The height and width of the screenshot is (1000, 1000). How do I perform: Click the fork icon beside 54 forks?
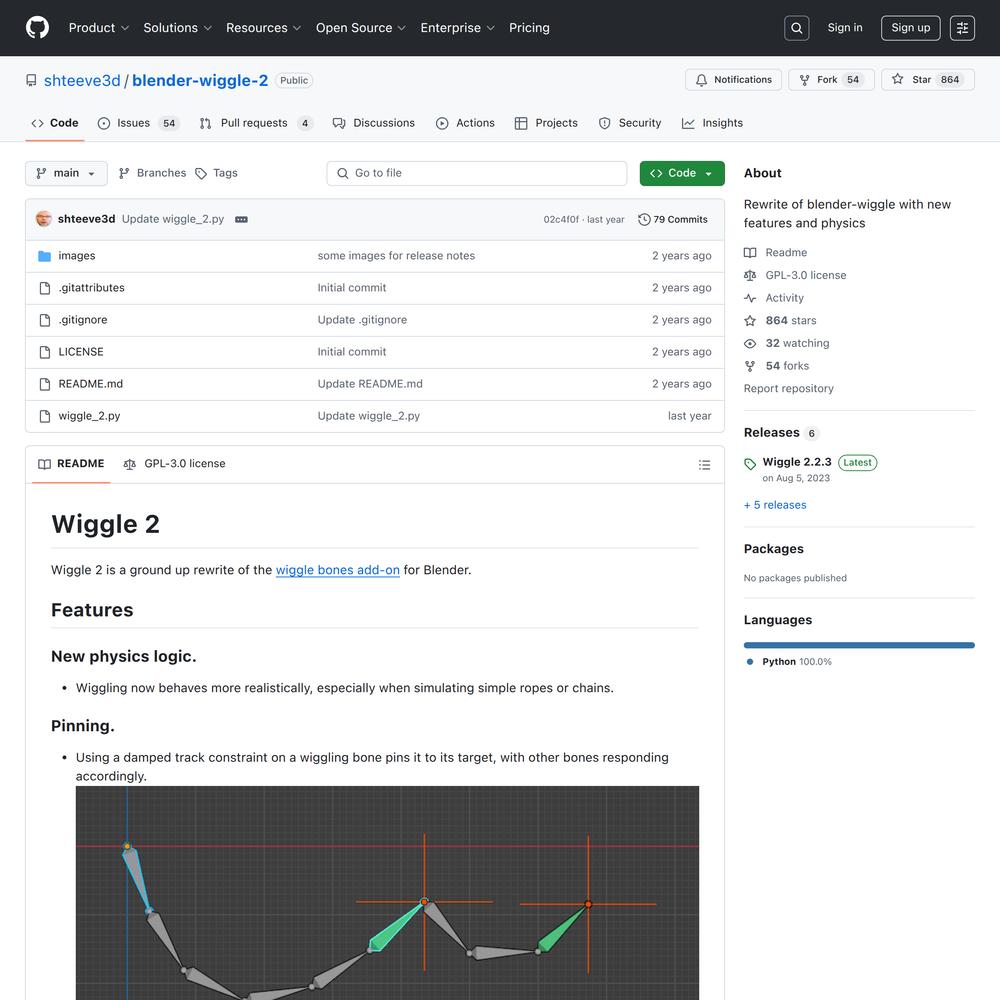(x=750, y=366)
